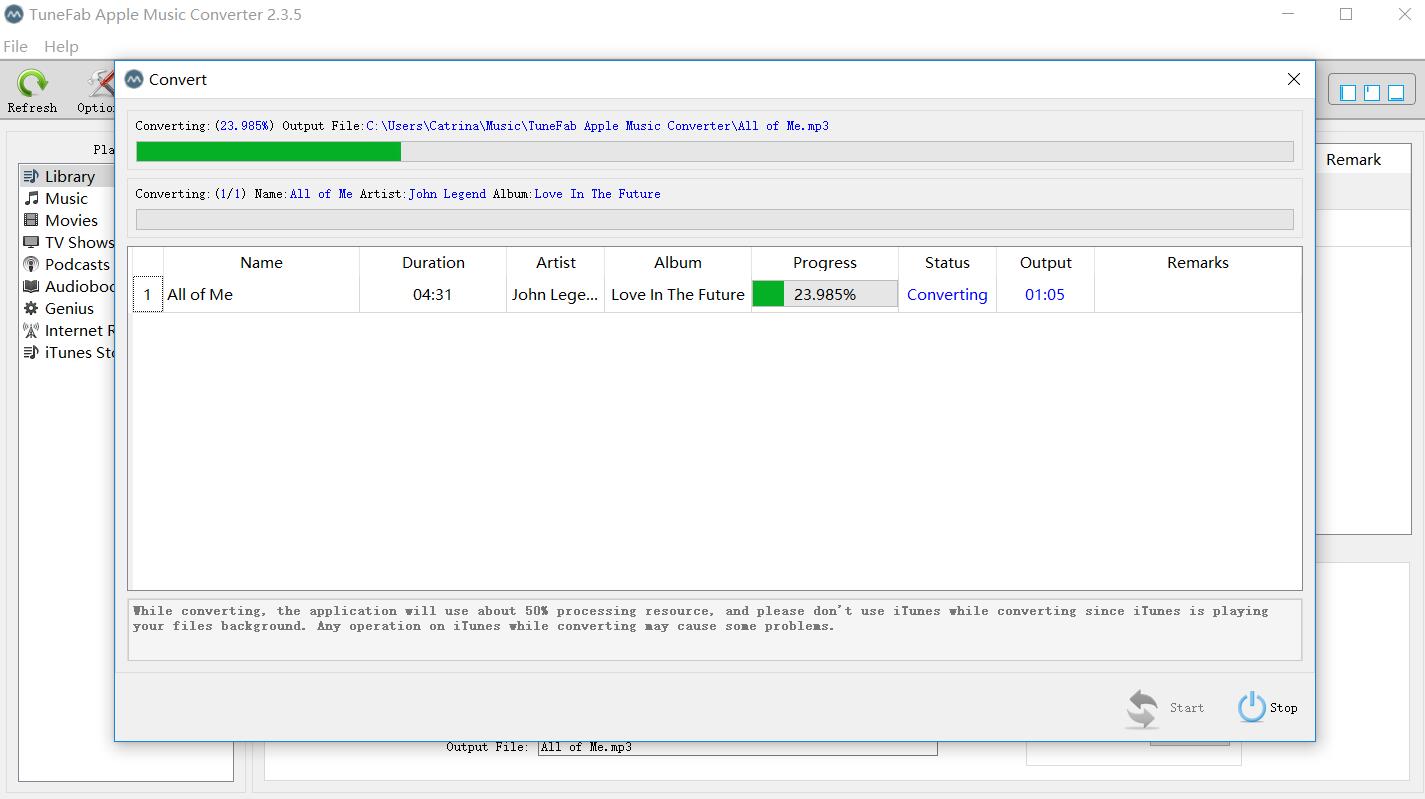Select TV Shows in the sidebar
This screenshot has height=799, width=1425.
coord(66,242)
